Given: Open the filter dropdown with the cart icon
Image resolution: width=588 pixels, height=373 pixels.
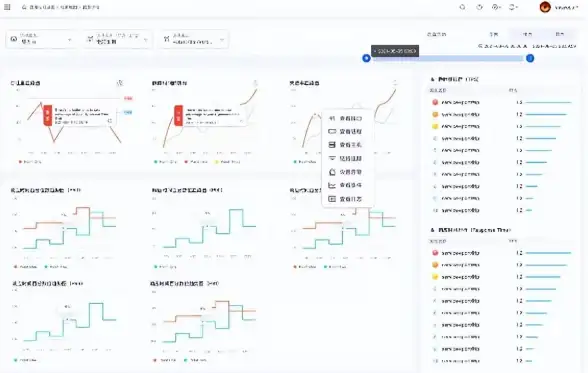Looking at the screenshot, I should point(118,39).
